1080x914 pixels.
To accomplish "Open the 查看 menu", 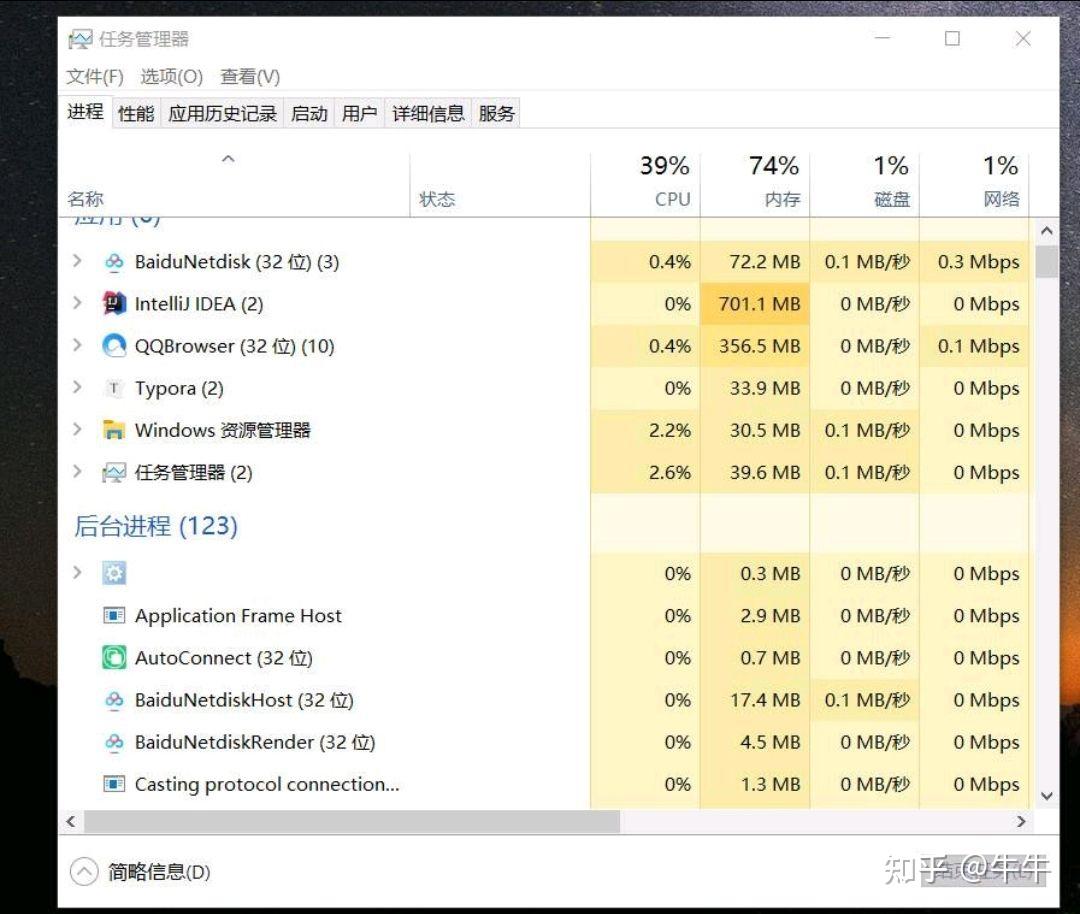I will click(248, 76).
